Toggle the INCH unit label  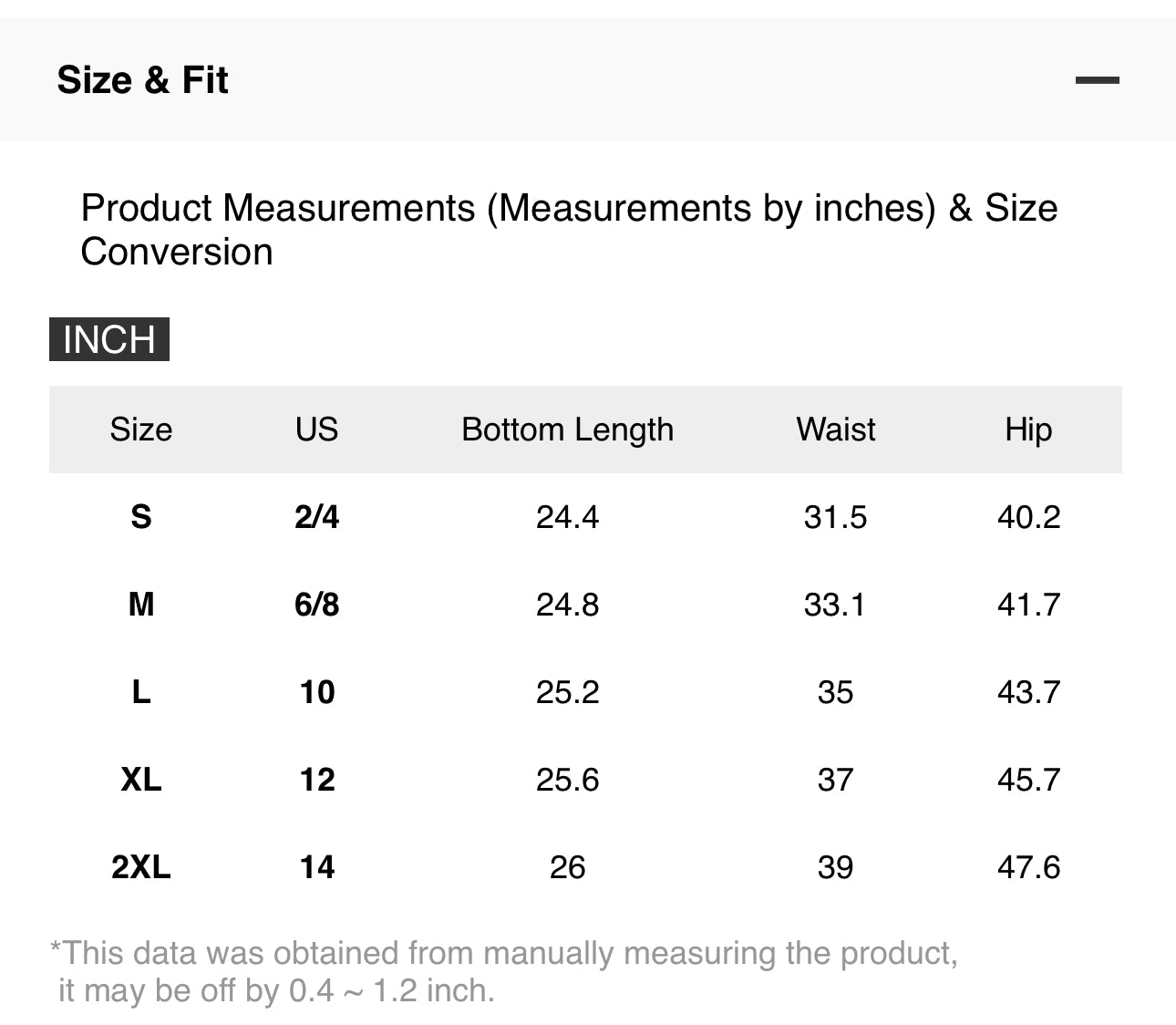tap(109, 339)
